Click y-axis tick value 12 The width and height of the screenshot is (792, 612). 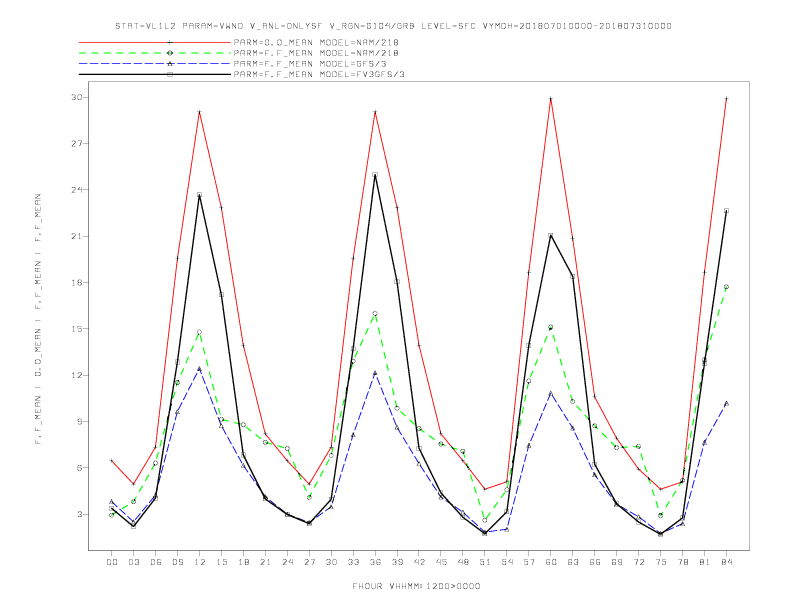77,375
